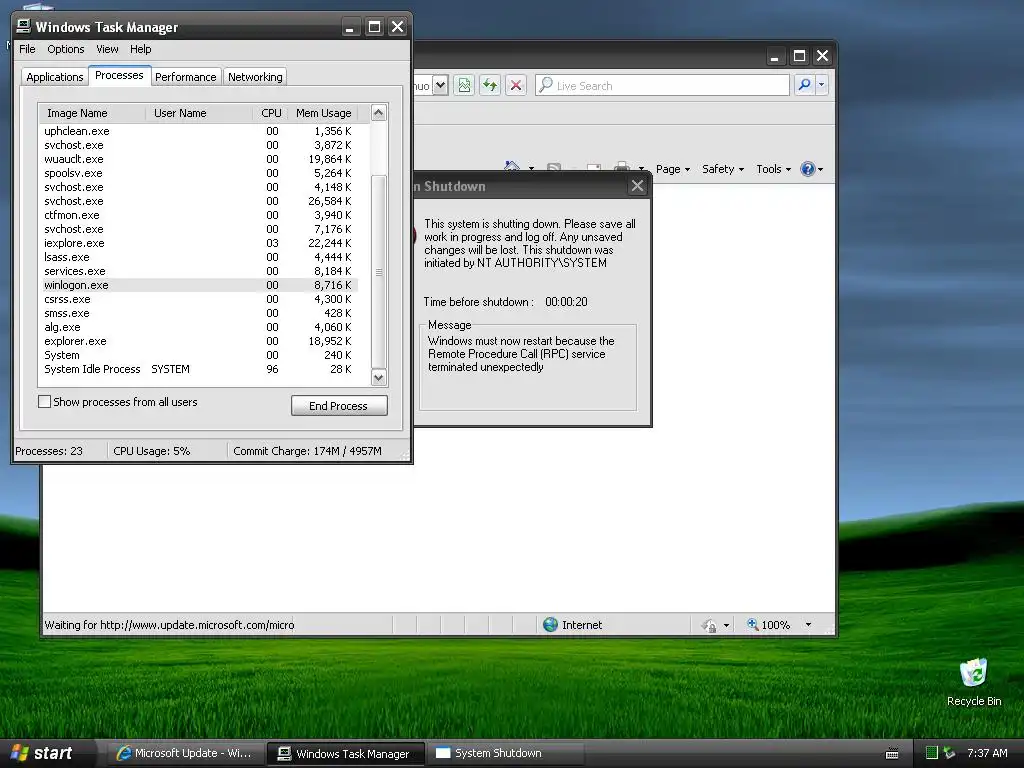
Task: Click the compatibility view icon in Internet Explorer
Action: pos(464,86)
